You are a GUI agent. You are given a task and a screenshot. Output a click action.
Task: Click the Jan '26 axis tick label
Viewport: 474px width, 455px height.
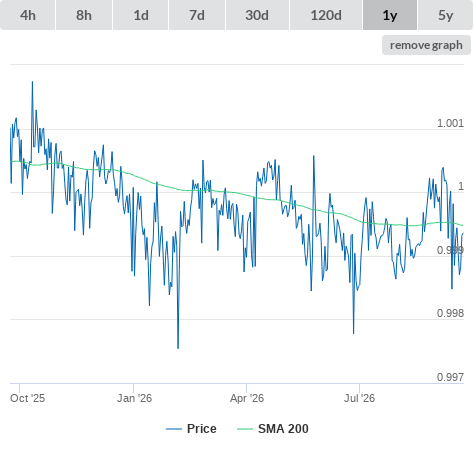(134, 398)
